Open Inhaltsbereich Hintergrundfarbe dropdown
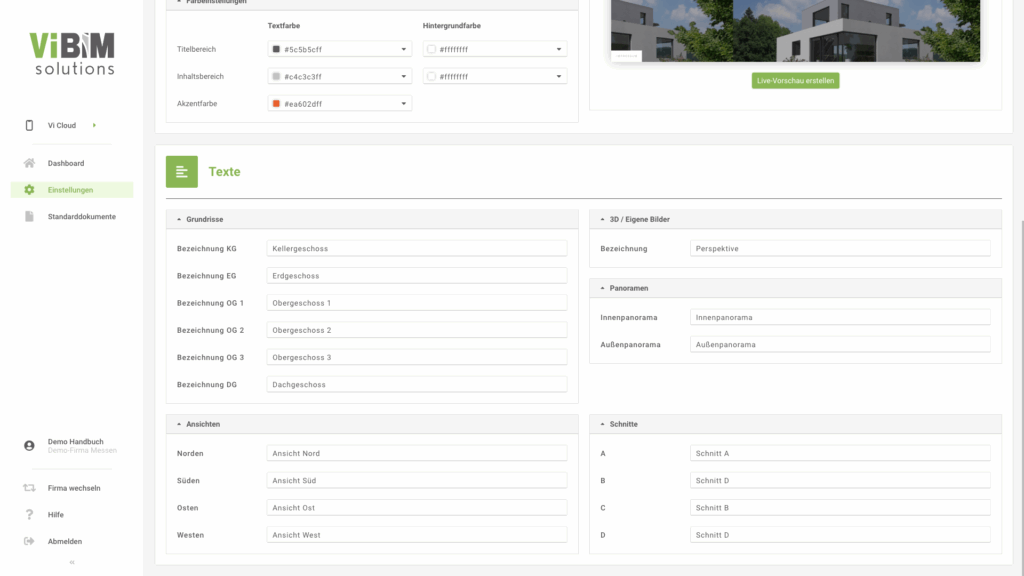Screen dimensions: 1024x576 pos(559,76)
